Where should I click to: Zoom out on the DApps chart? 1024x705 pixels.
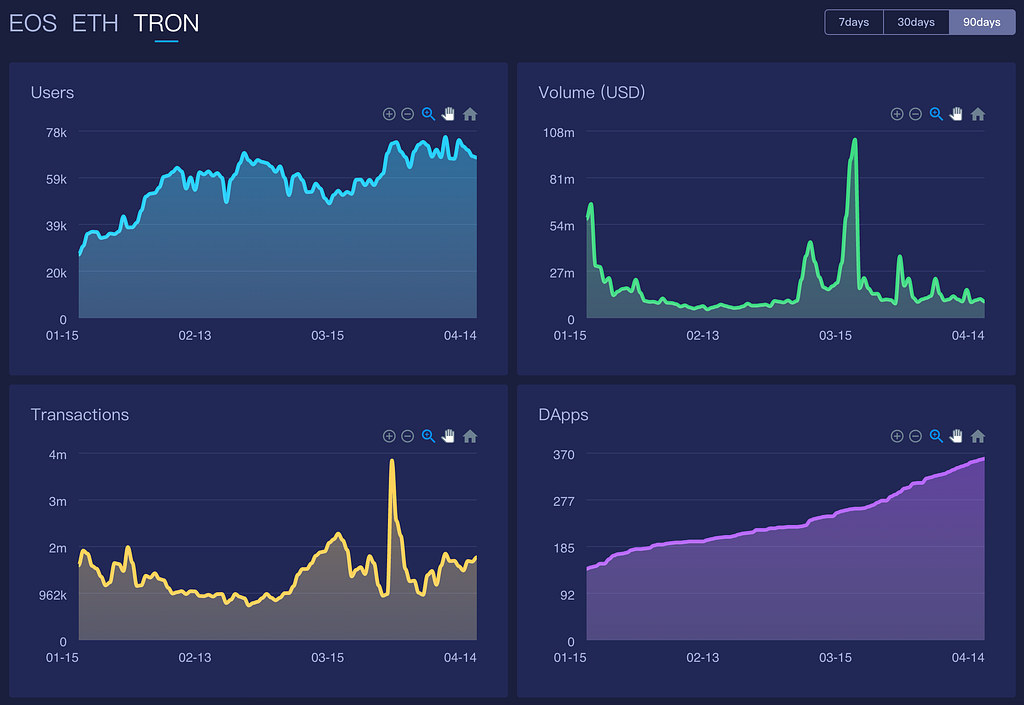[916, 436]
